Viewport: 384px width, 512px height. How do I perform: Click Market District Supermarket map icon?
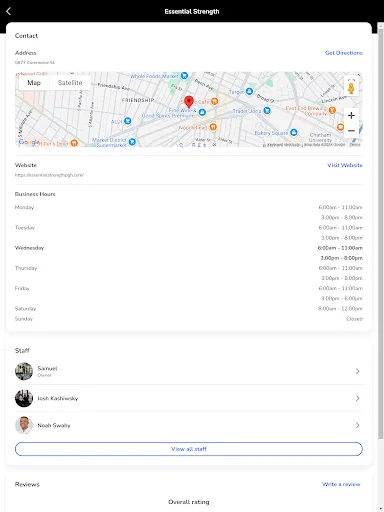(x=132, y=142)
